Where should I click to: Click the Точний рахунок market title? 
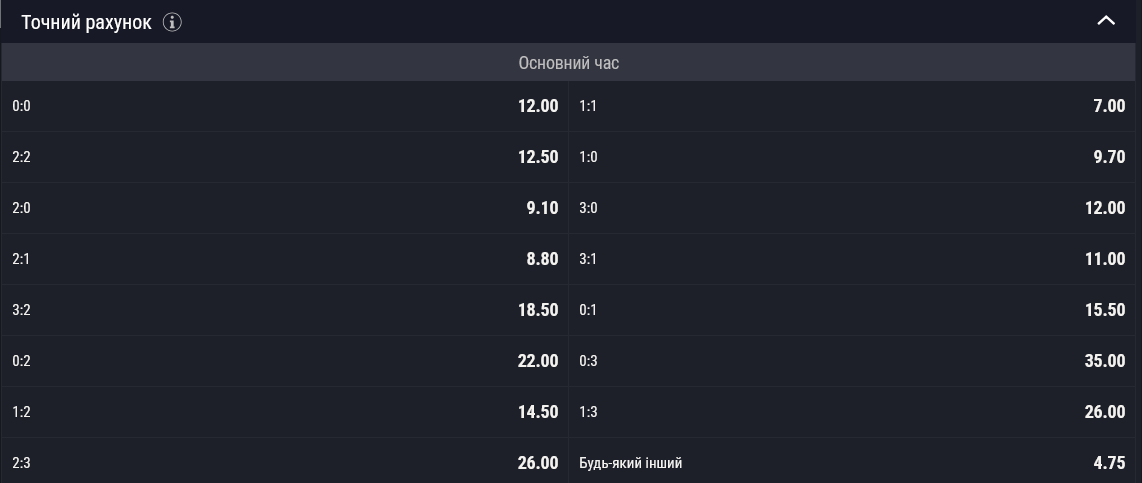point(86,22)
